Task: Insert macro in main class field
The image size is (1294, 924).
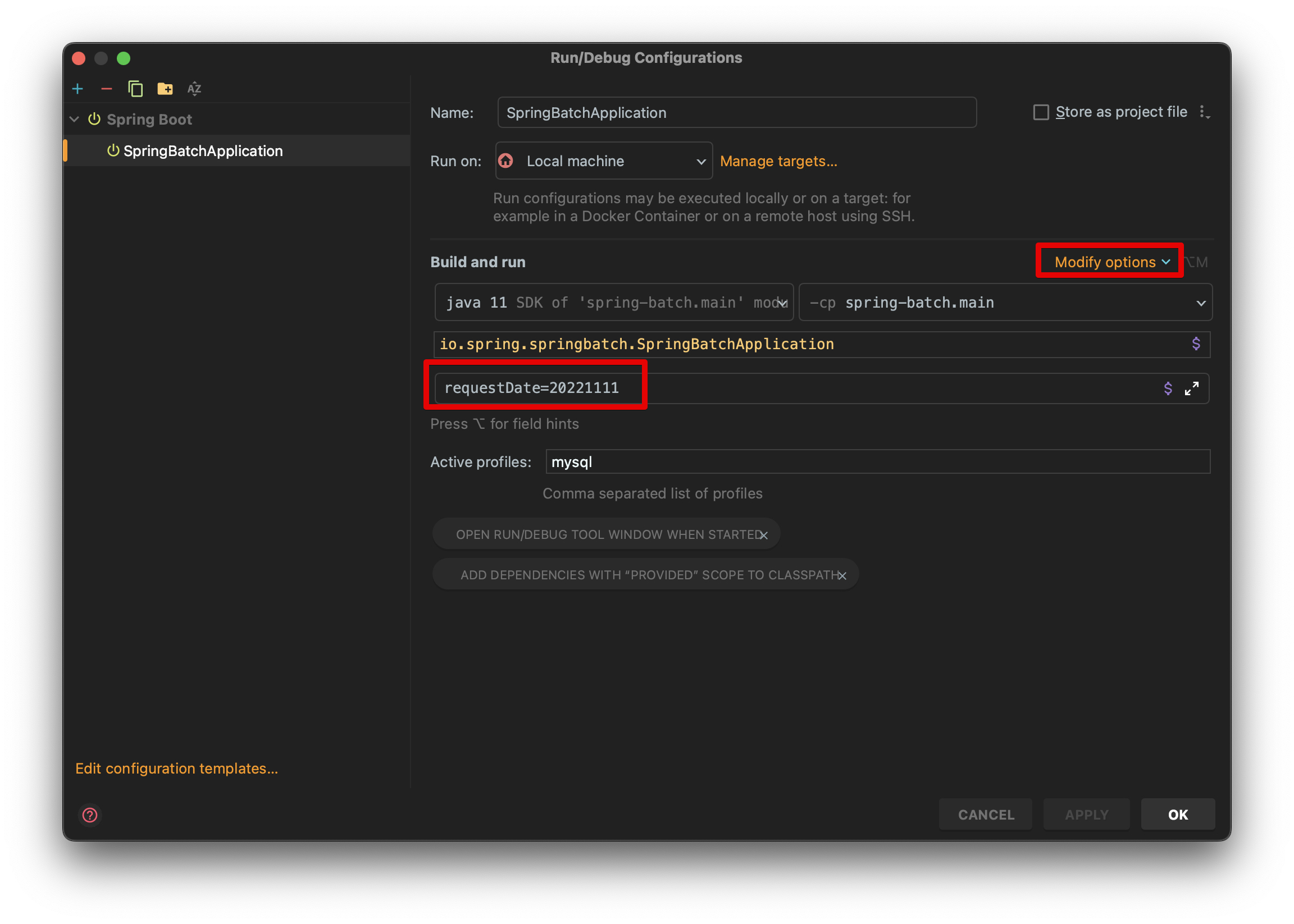Action: point(1196,344)
